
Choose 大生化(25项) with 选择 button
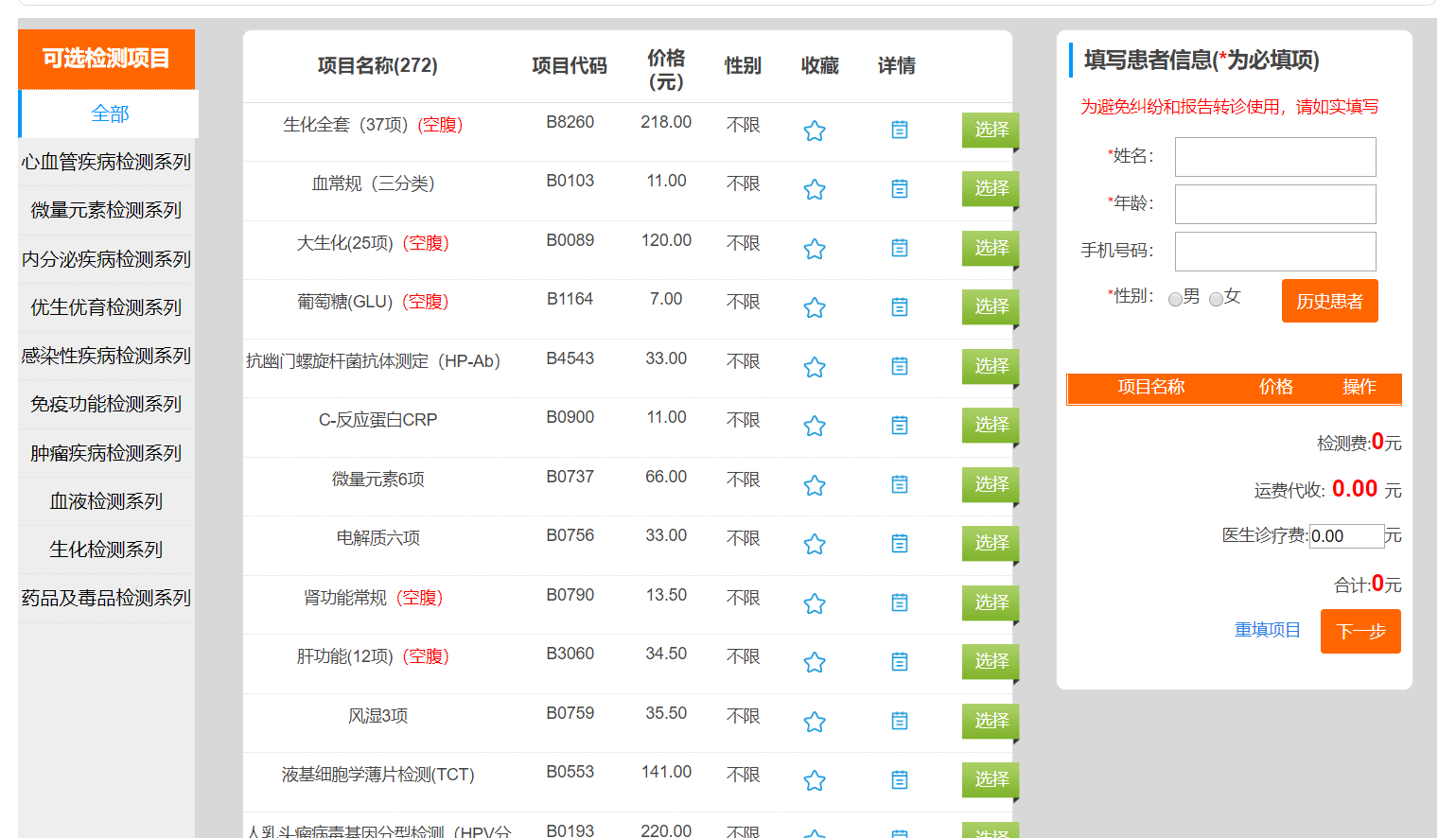(x=991, y=249)
